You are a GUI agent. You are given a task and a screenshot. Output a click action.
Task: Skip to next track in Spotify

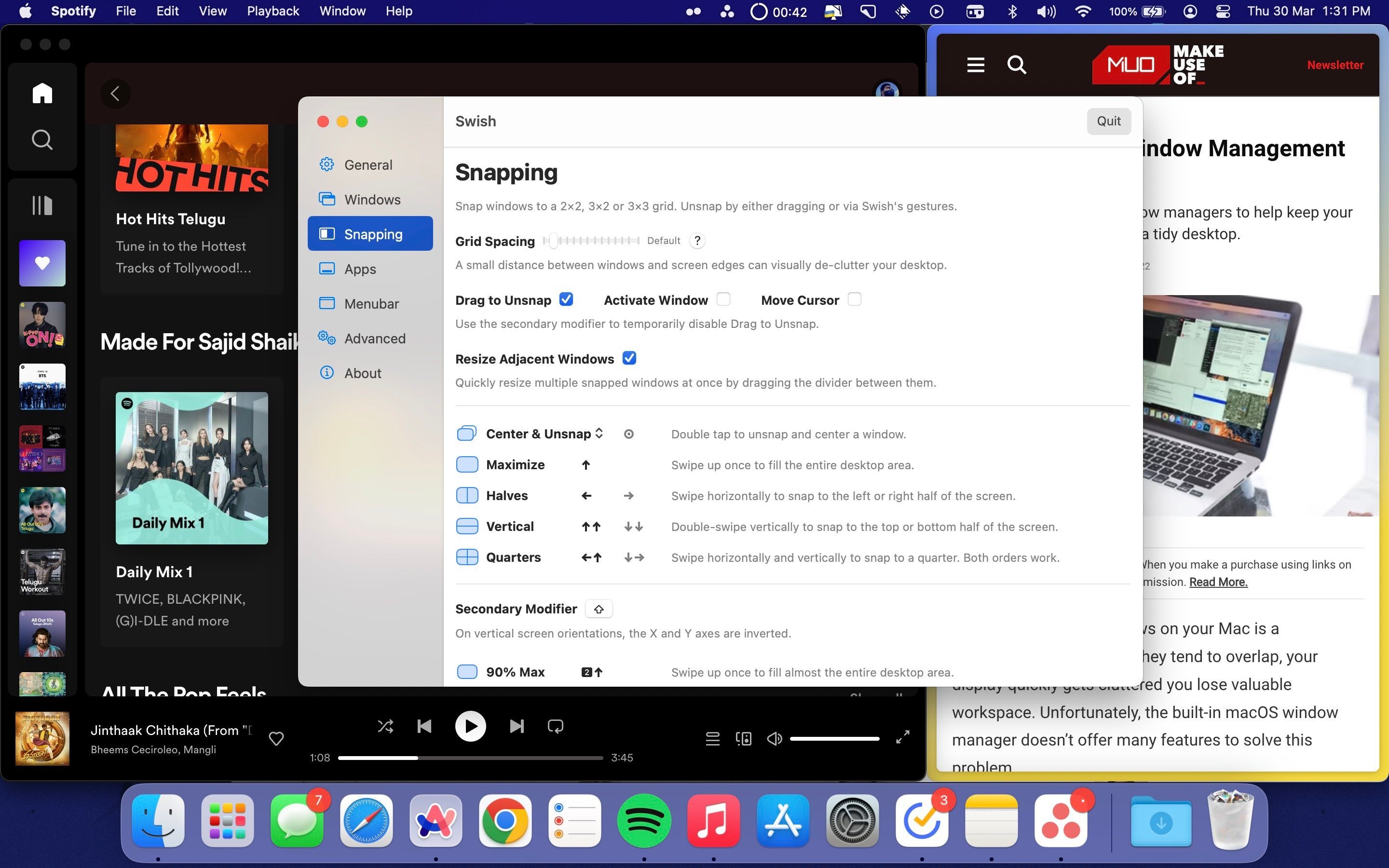[x=516, y=726]
